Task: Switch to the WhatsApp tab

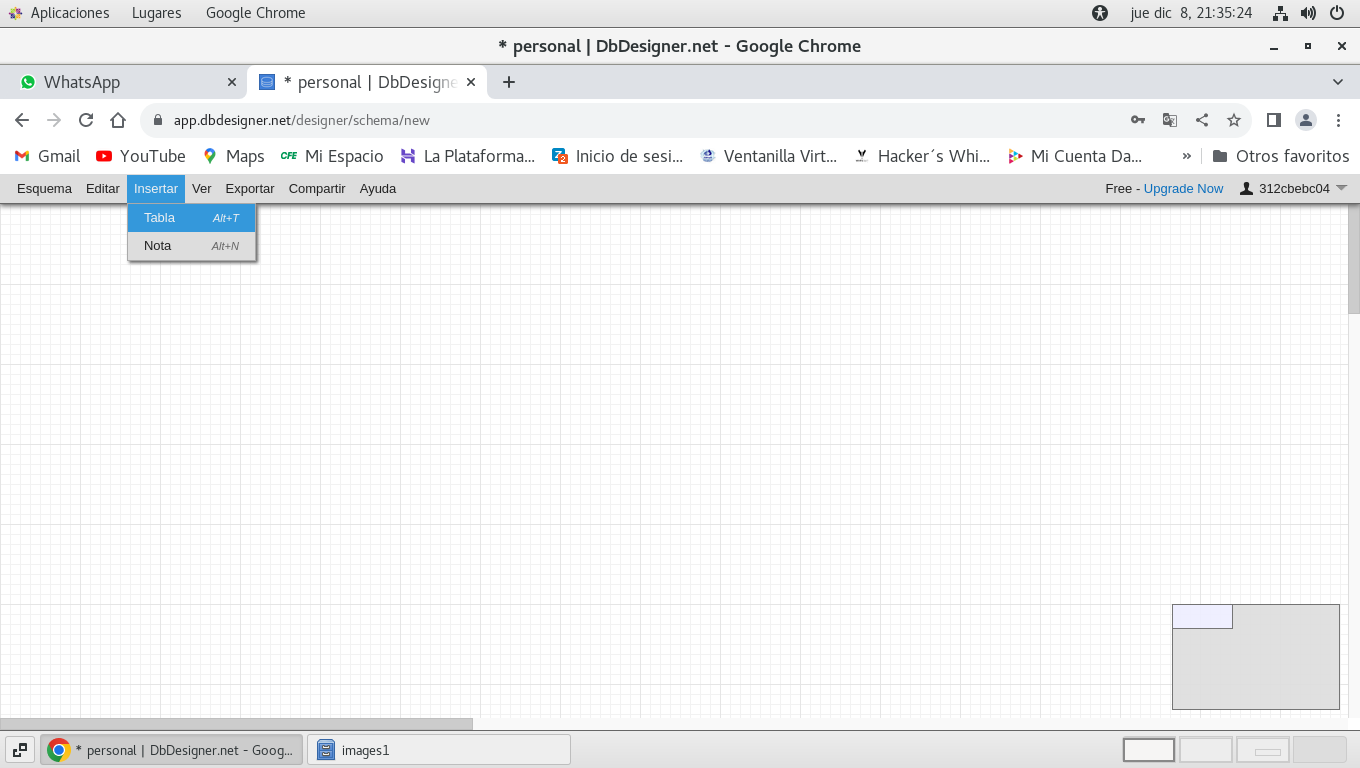Action: point(120,82)
